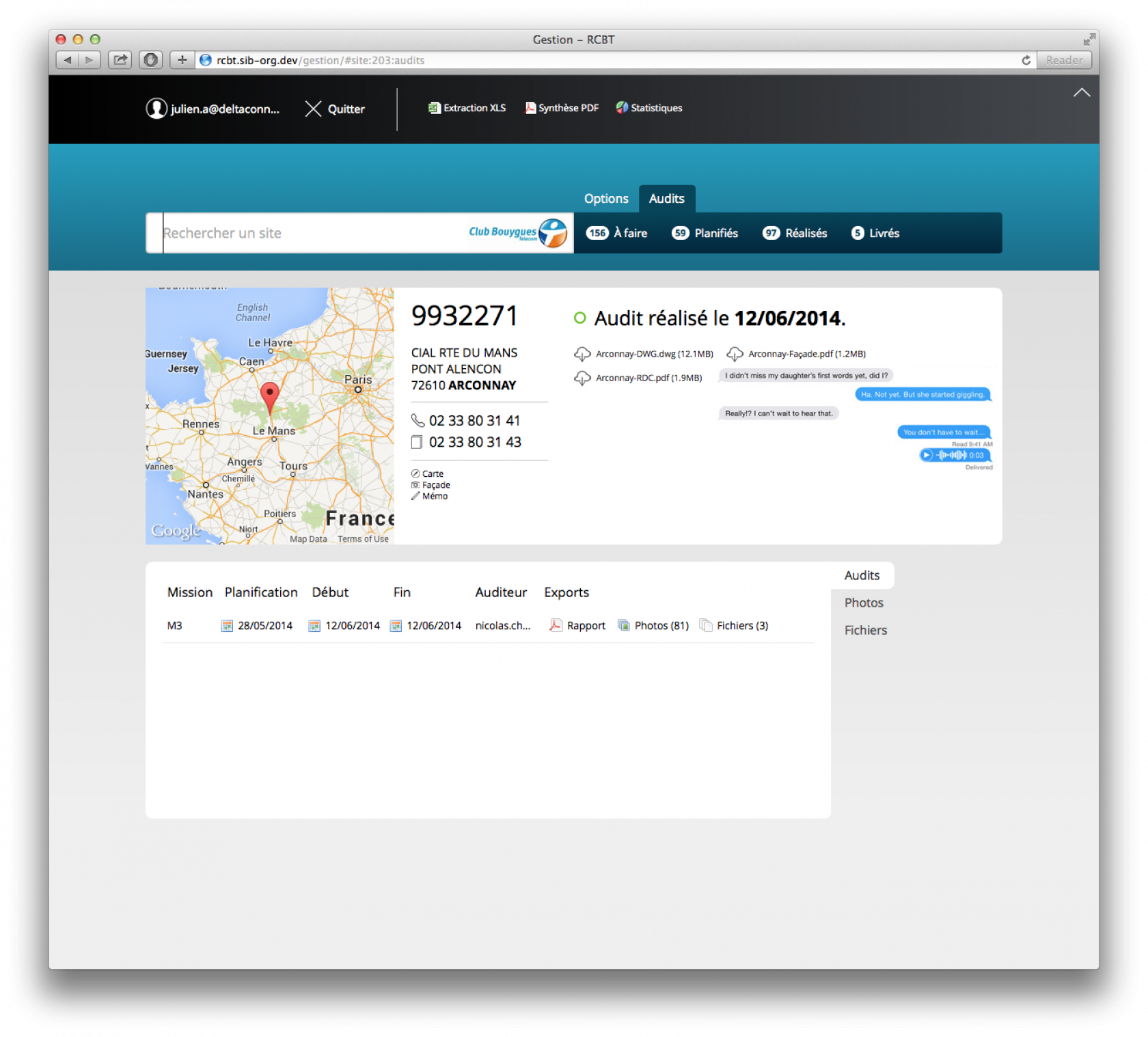The width and height of the screenshot is (1148, 1037).
Task: Click the Mission column header
Action: (190, 592)
